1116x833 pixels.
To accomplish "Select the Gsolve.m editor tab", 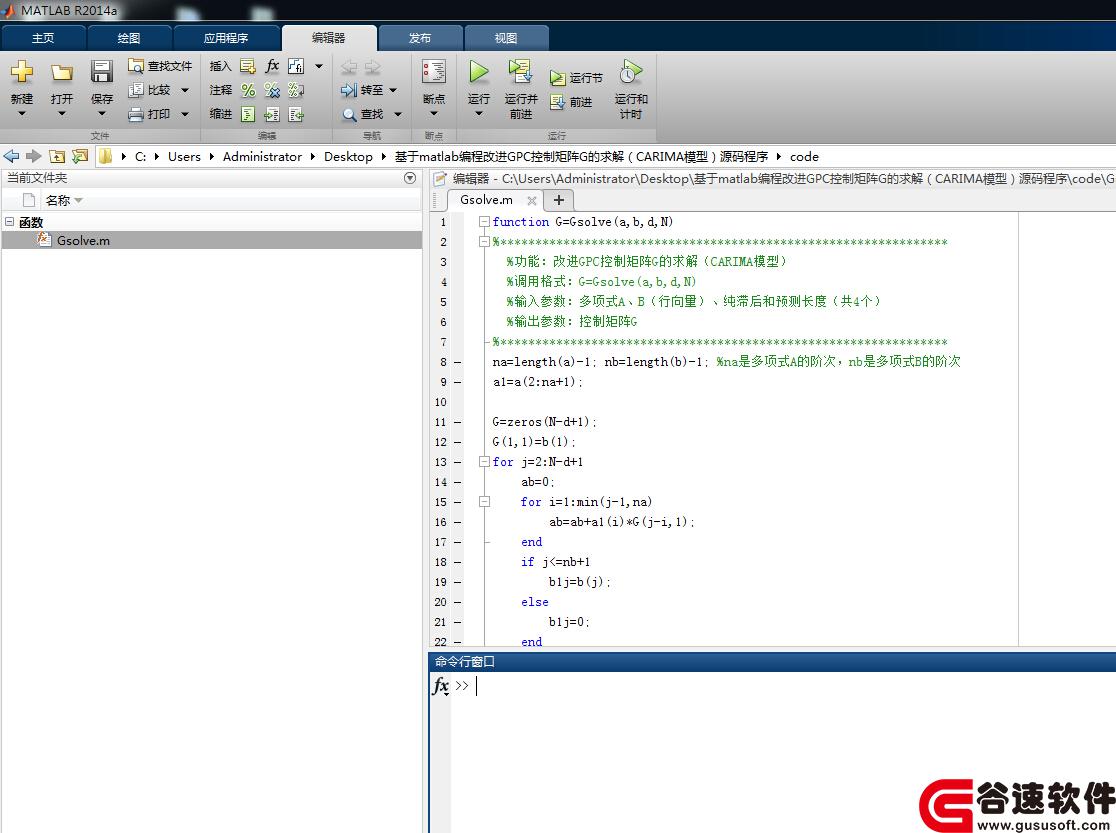I will (x=487, y=200).
